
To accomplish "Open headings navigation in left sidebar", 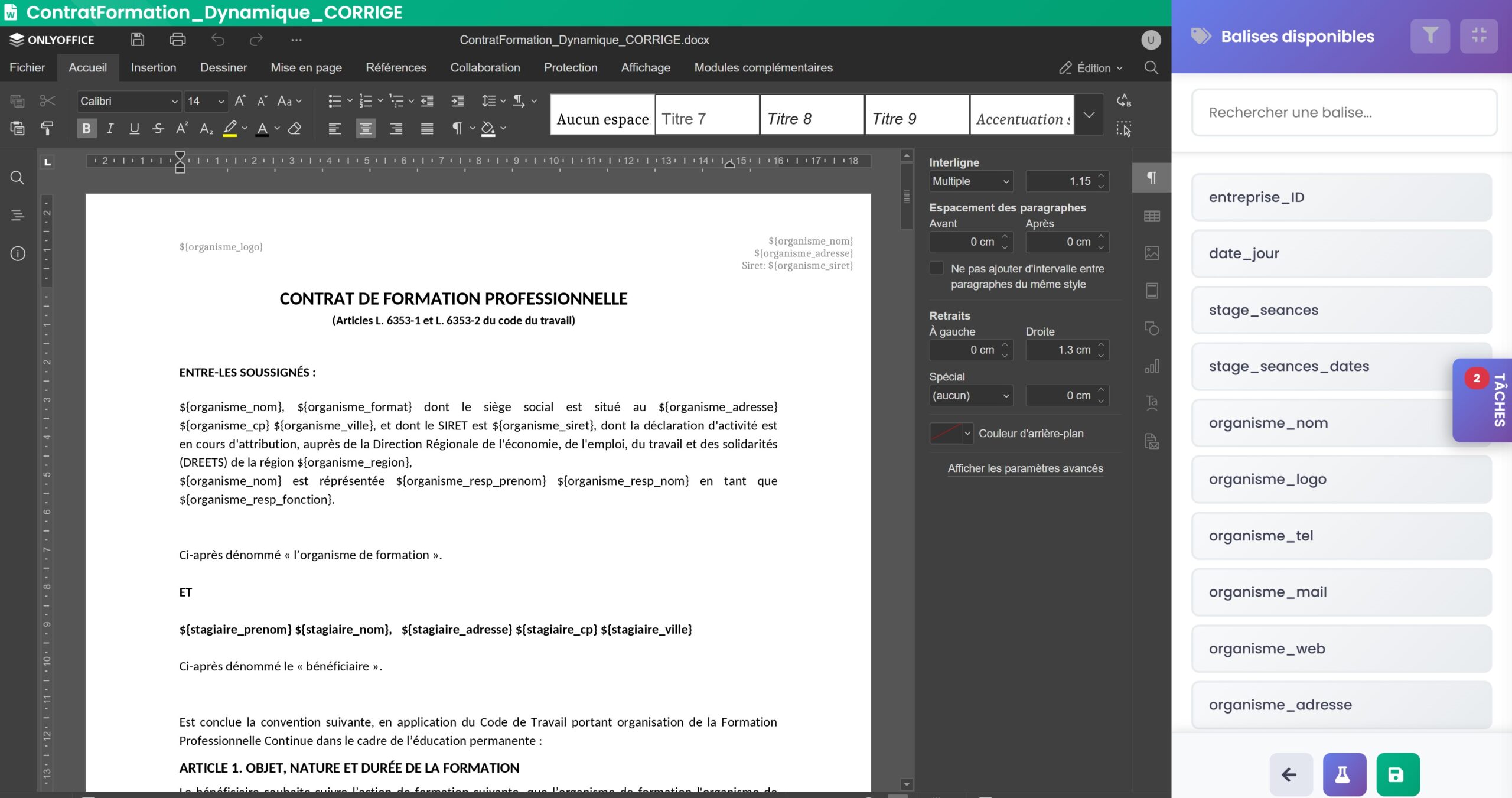I will pos(18,216).
